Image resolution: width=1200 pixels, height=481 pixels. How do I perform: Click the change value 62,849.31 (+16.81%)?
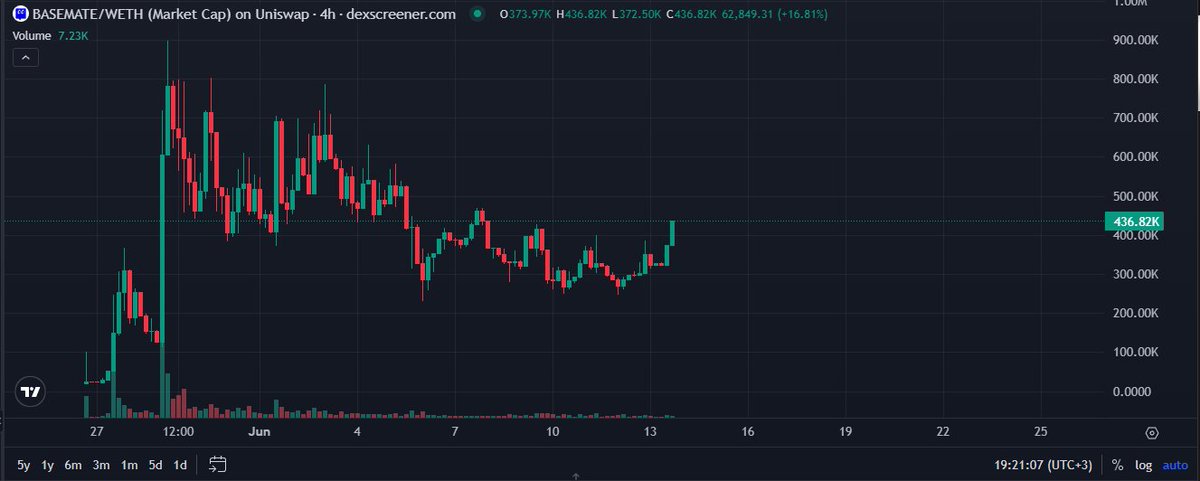775,15
